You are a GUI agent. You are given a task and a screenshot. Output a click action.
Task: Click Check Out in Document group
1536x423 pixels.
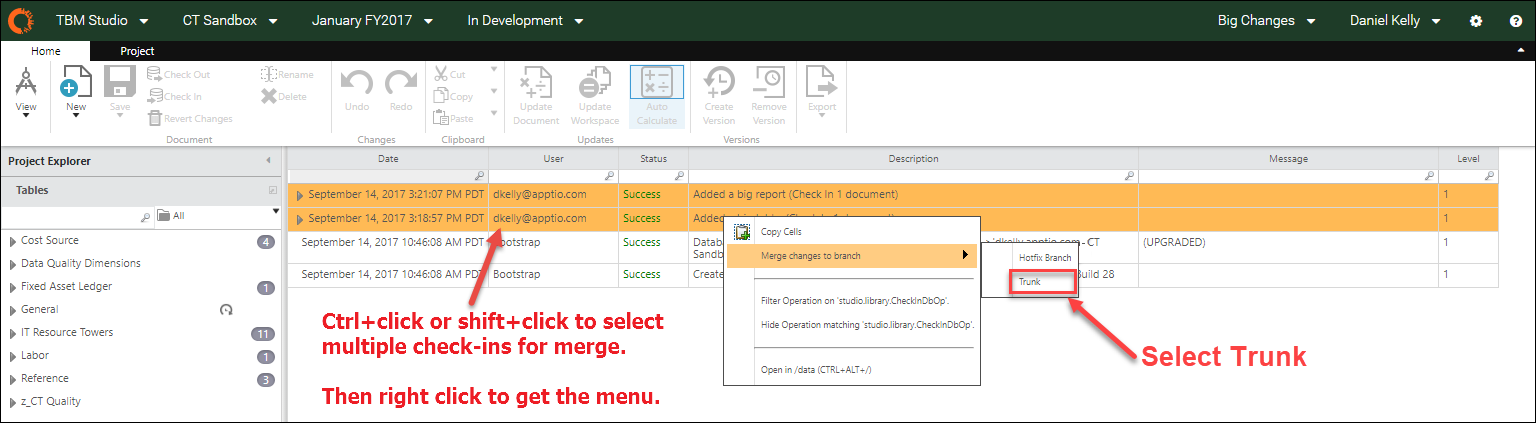point(179,74)
